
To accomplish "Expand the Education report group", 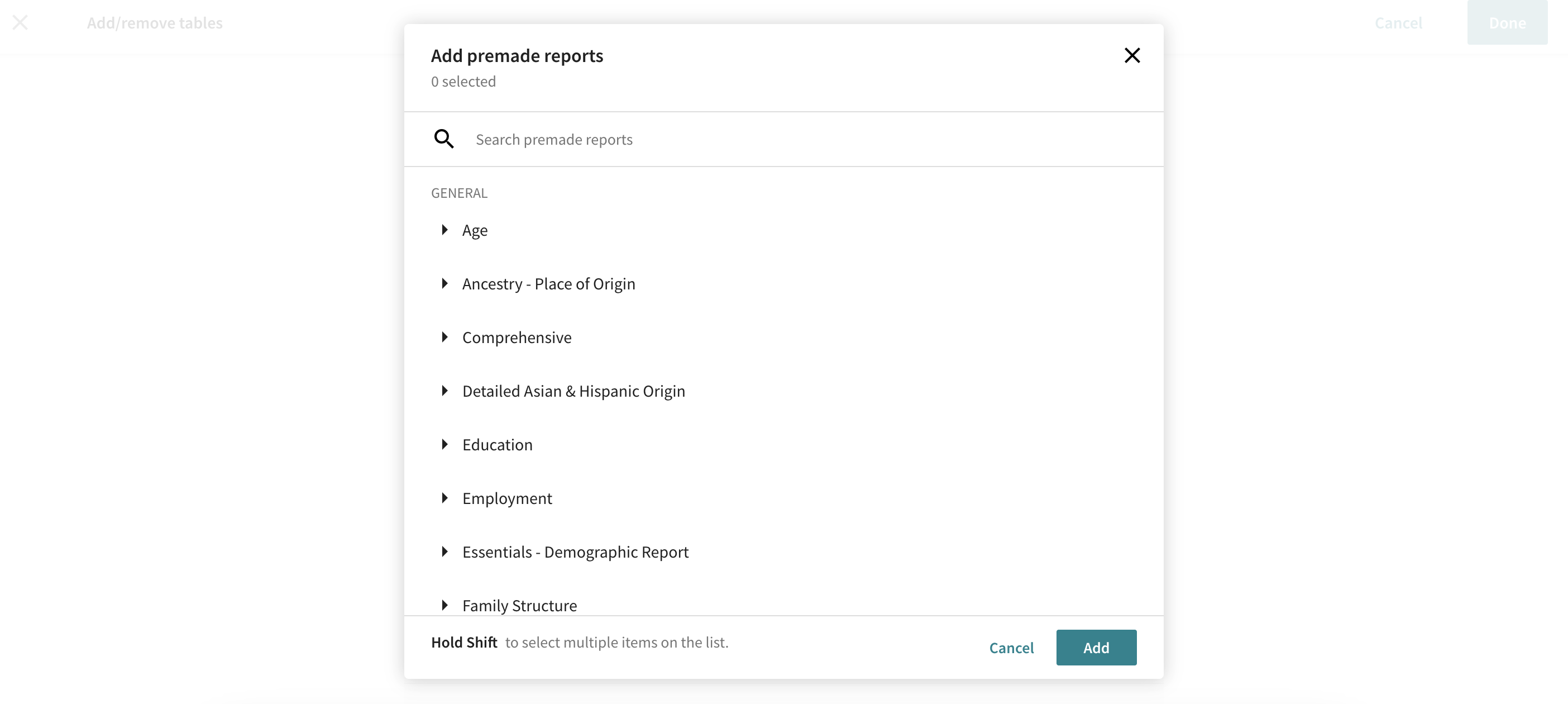I will click(x=445, y=444).
